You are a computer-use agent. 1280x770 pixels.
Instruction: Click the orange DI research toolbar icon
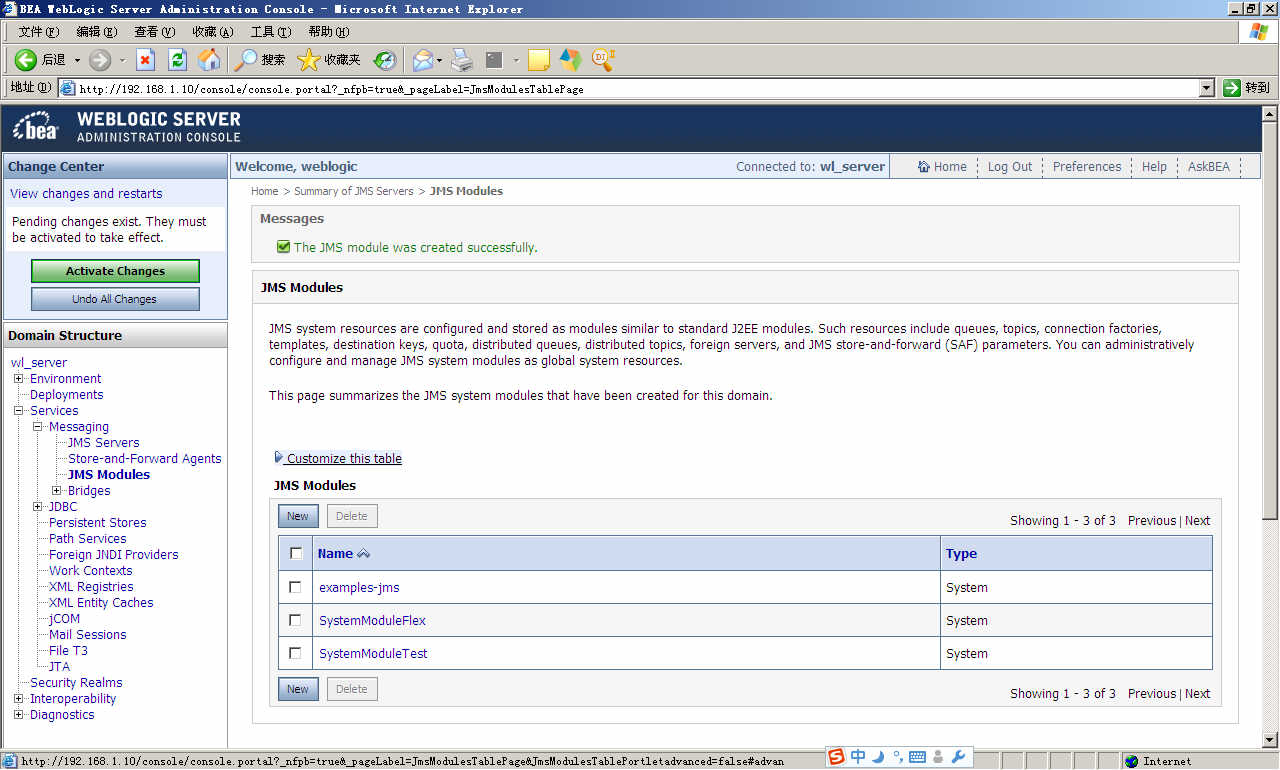pos(603,60)
